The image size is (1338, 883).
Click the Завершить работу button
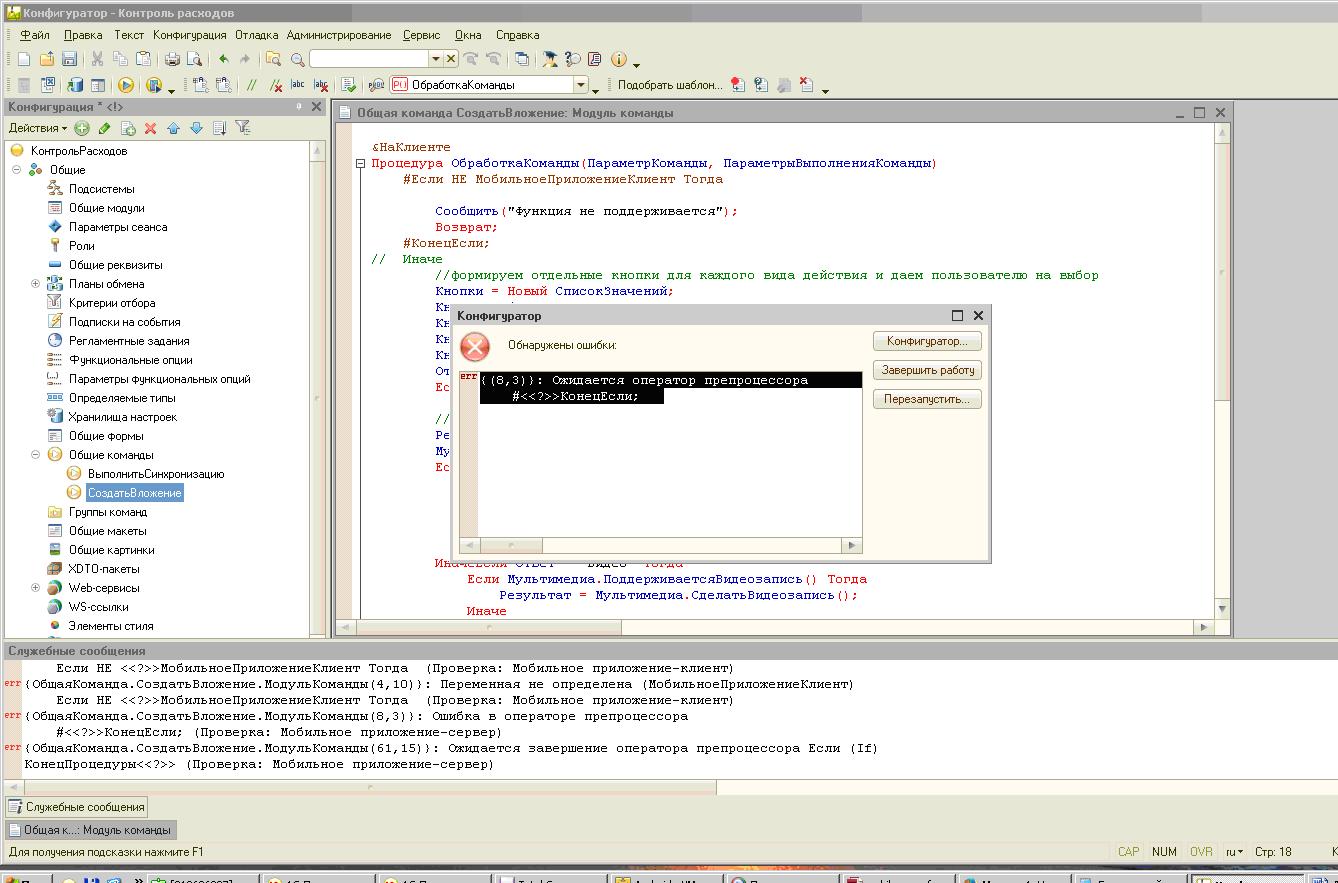927,370
